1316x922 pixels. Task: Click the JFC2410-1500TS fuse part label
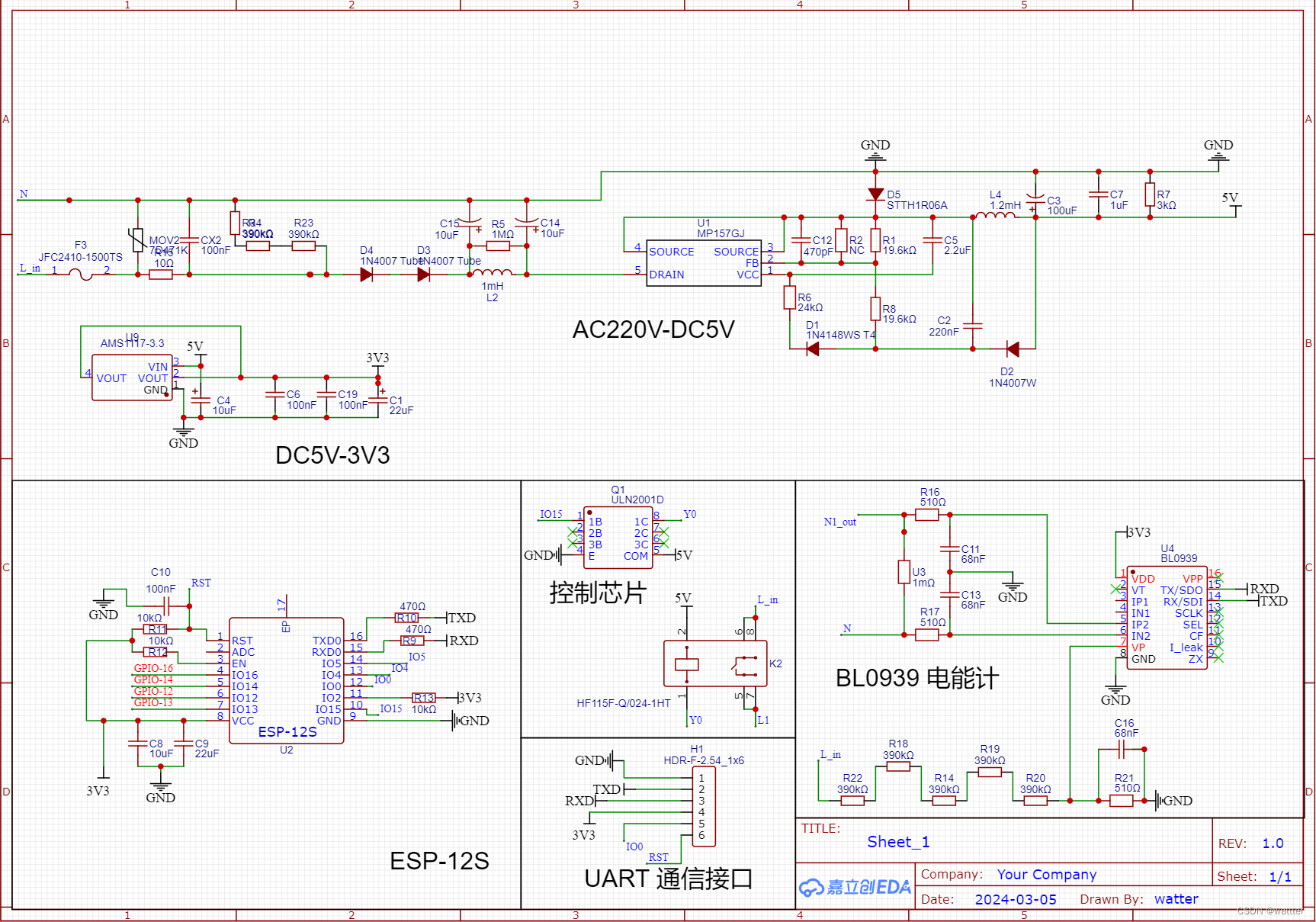pos(81,257)
